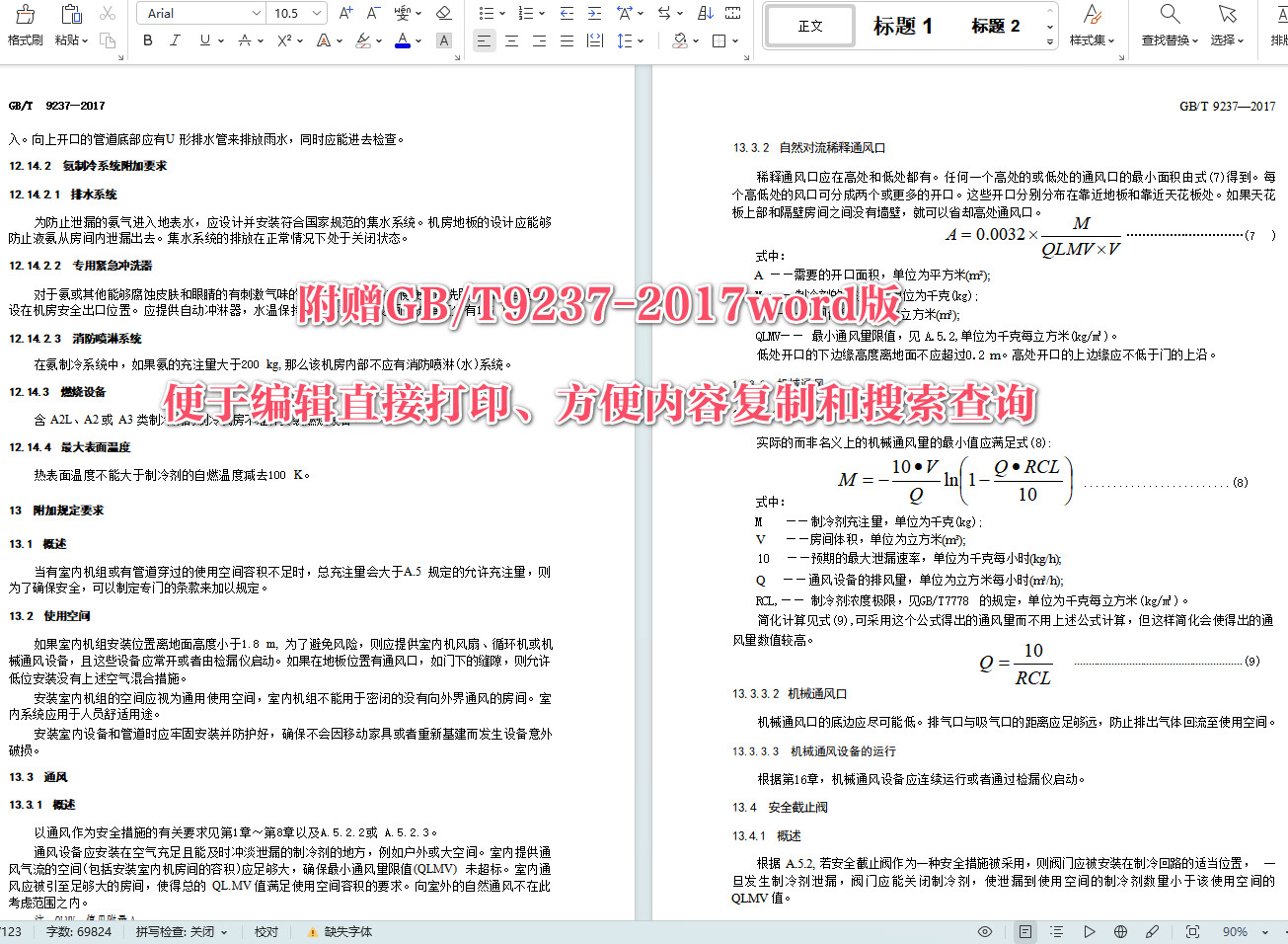Toggle center paragraph alignment
The image size is (1288, 944).
pos(510,41)
